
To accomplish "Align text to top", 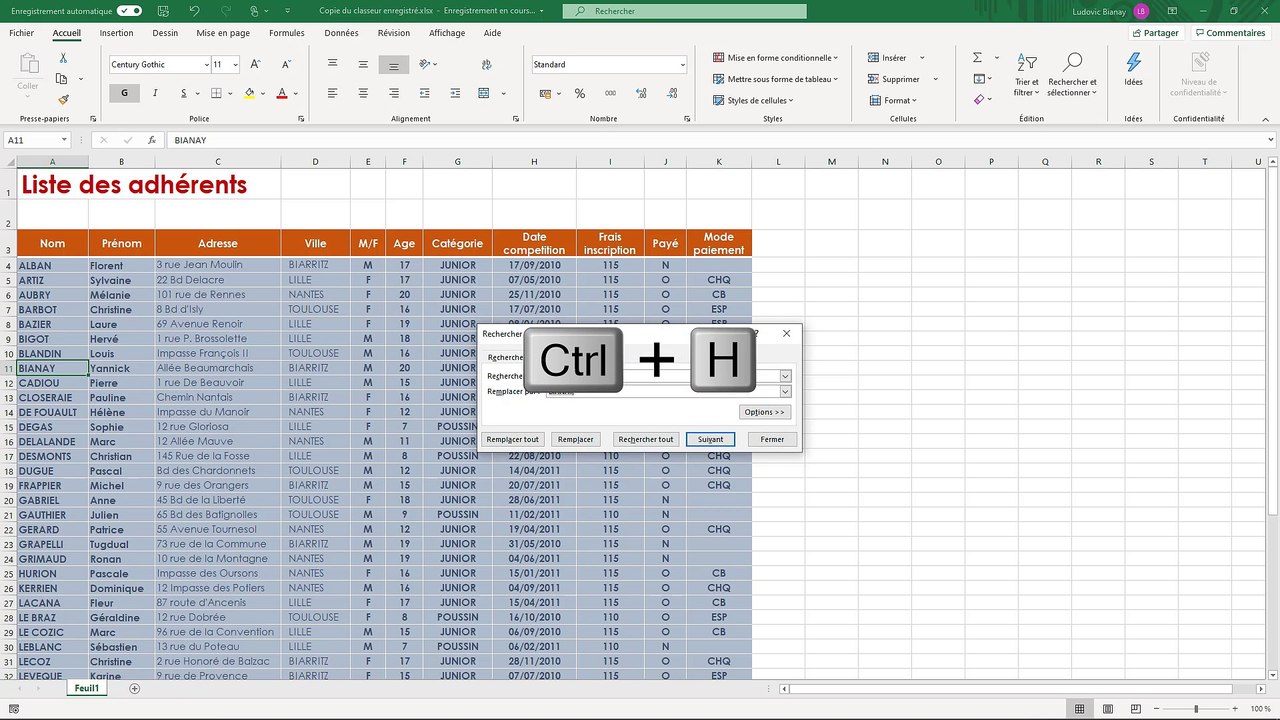I will 333,64.
